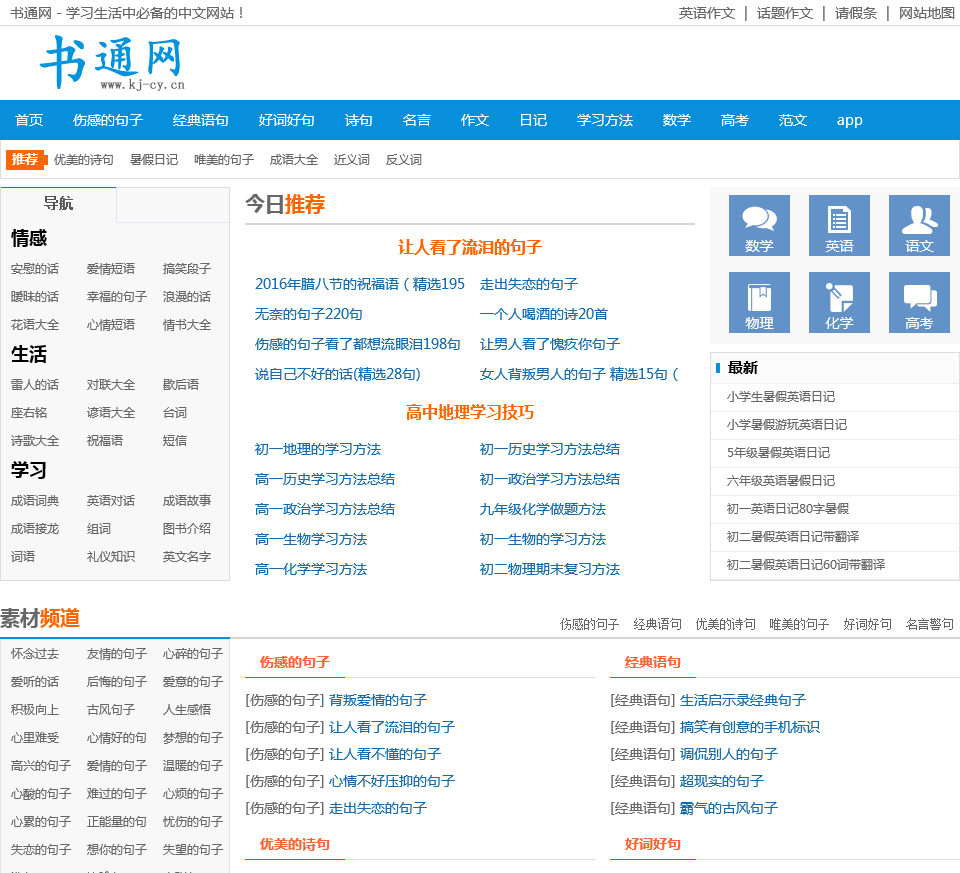This screenshot has height=873, width=960.
Task: Select 学习方法 in the main navigation bar
Action: pyautogui.click(x=605, y=120)
